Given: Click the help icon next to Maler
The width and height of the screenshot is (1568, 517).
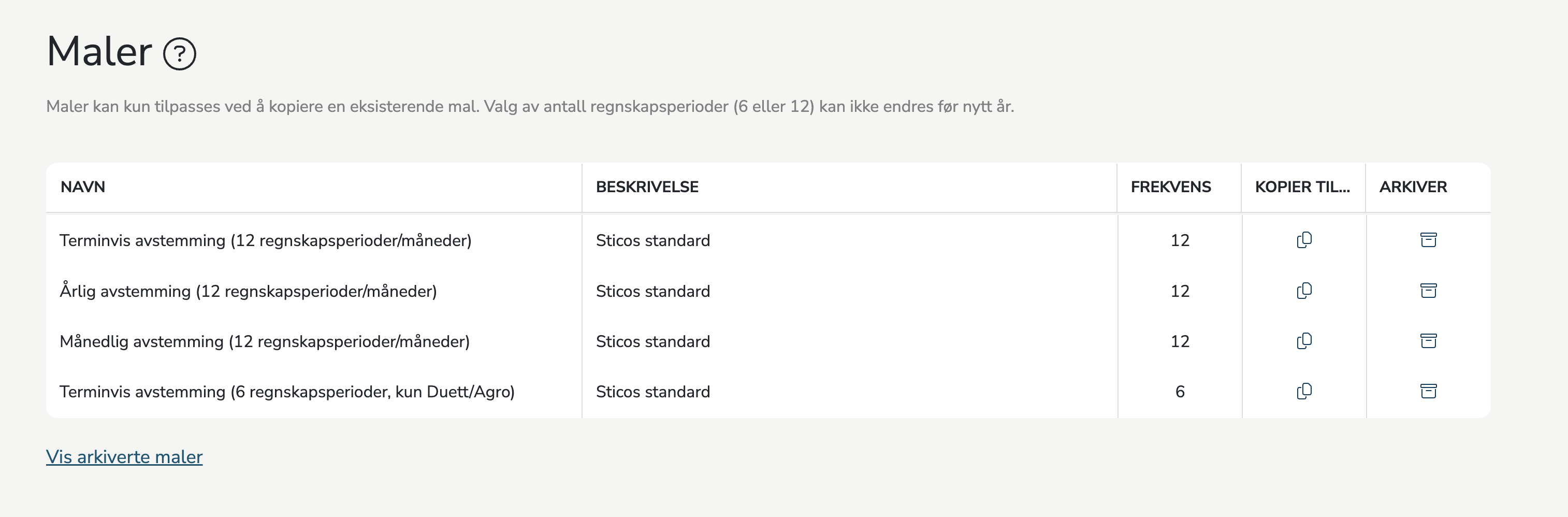Looking at the screenshot, I should click(x=180, y=54).
